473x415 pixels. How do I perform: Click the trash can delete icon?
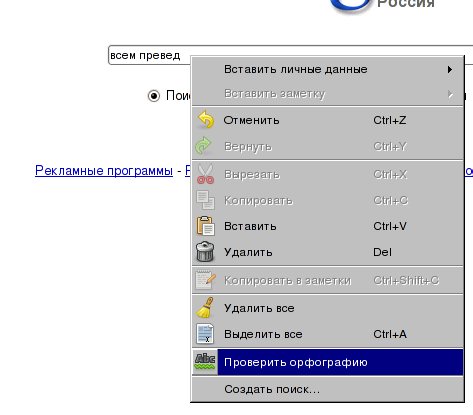click(x=205, y=252)
